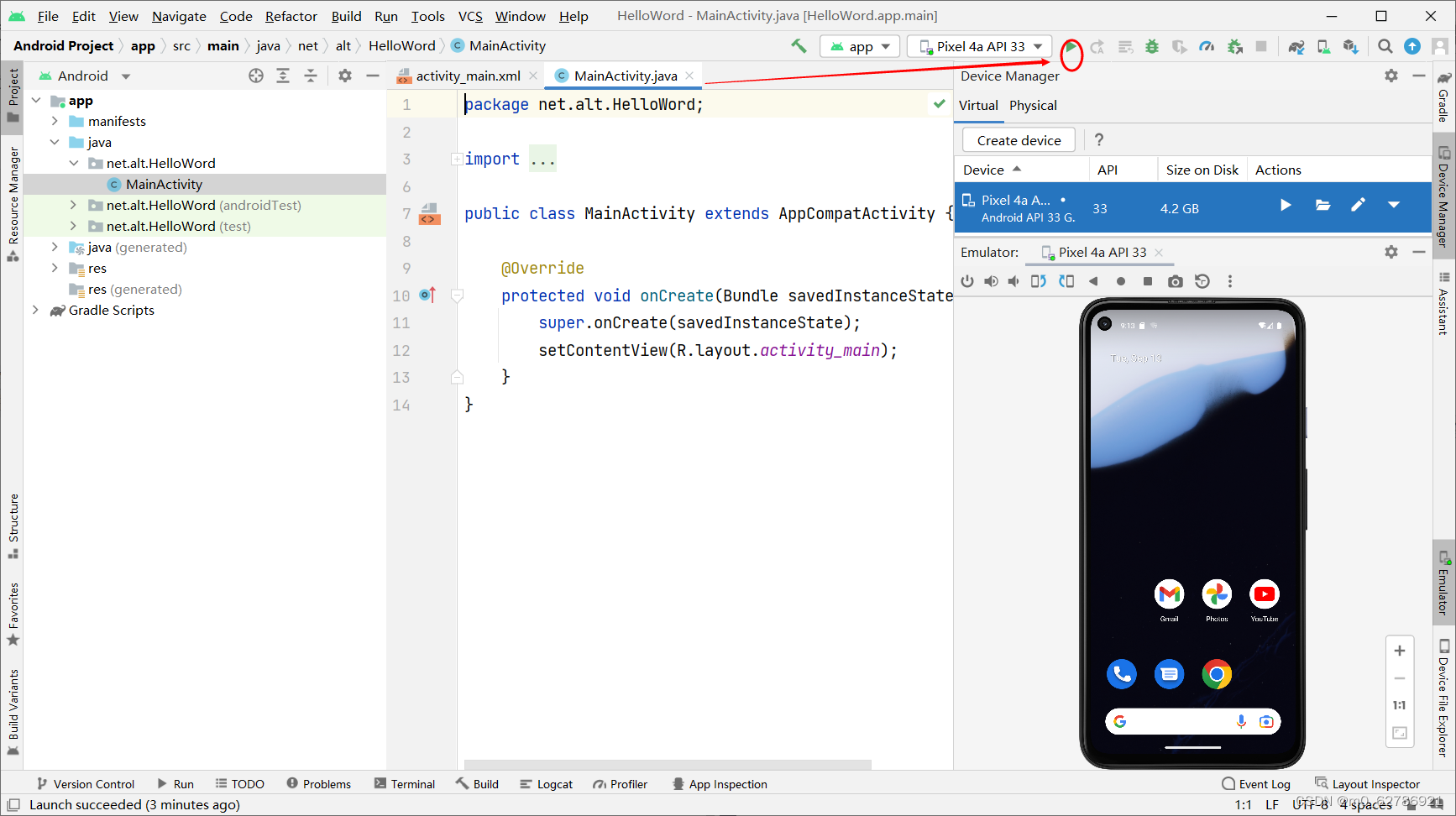The image size is (1456, 816).
Task: Open the app run configuration dropdown
Action: (x=859, y=46)
